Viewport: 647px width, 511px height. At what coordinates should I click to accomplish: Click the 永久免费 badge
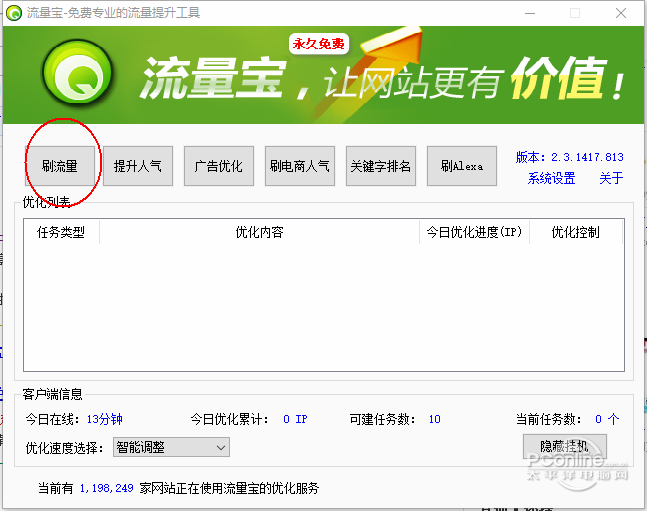coord(319,44)
